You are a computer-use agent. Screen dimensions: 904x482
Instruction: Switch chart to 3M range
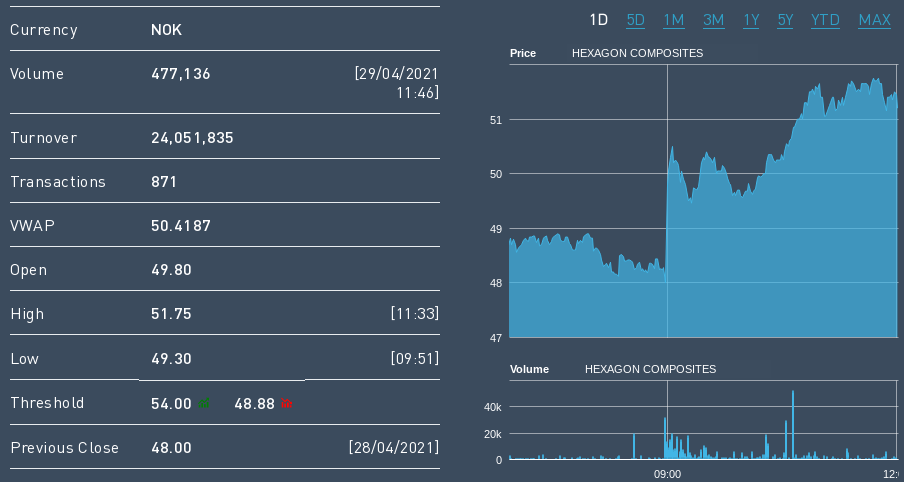(x=713, y=20)
